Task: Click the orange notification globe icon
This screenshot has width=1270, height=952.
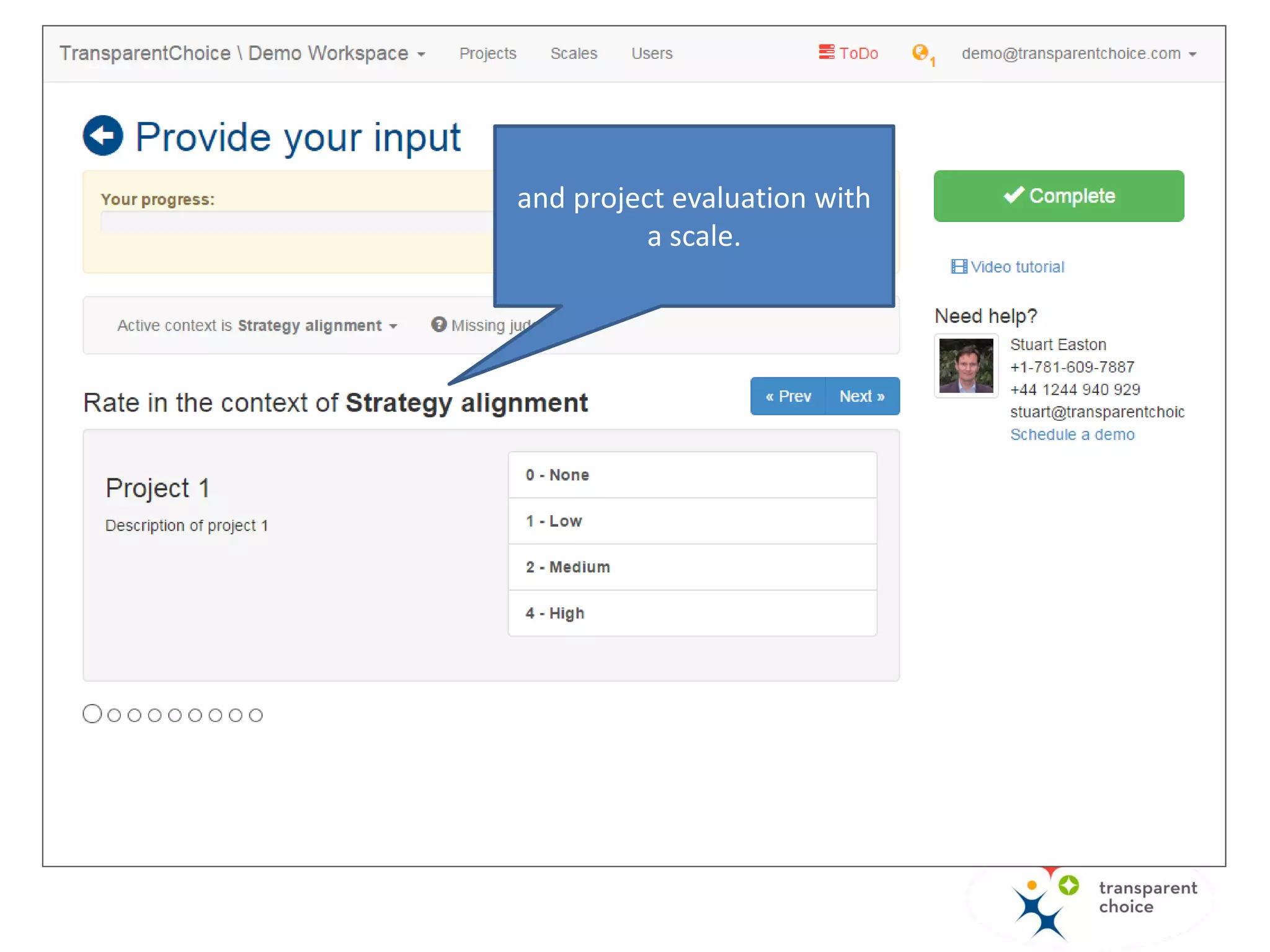Action: point(920,52)
